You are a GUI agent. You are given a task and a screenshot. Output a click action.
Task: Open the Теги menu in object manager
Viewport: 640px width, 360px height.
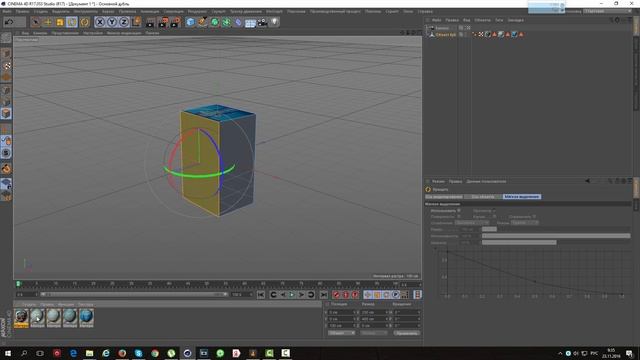pyautogui.click(x=499, y=20)
